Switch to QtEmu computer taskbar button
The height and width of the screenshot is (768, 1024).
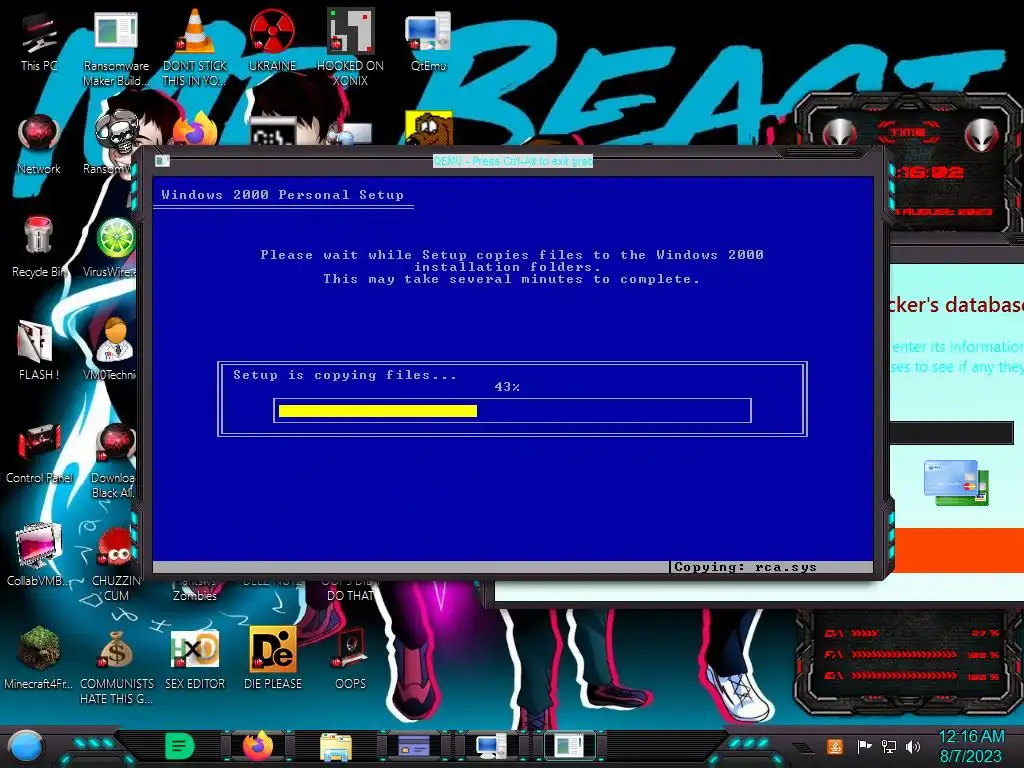[x=491, y=746]
